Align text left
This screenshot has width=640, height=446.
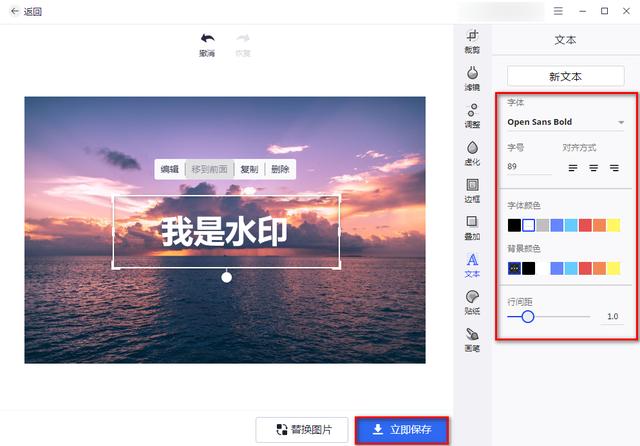573,168
